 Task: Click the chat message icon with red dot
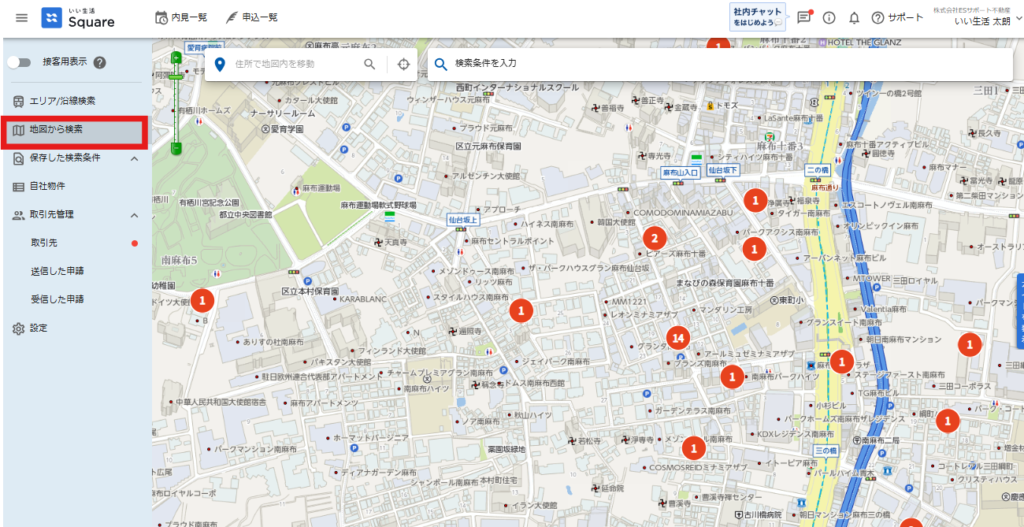coord(804,17)
